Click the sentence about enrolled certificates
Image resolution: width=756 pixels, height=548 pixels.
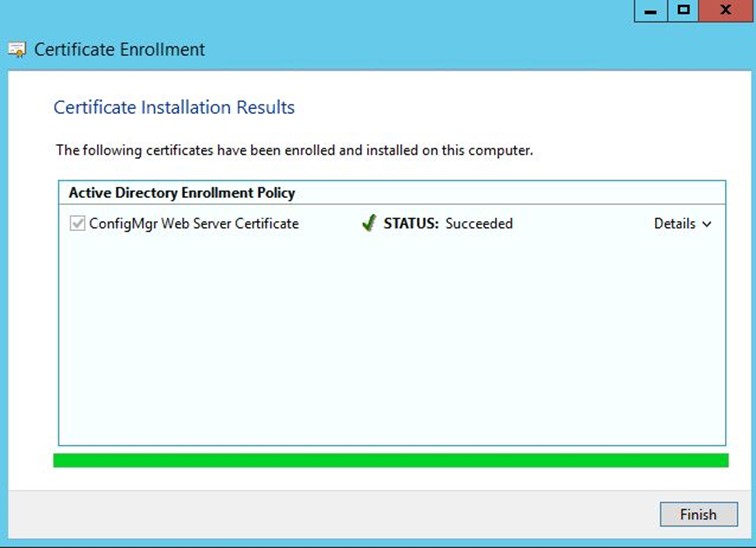pyautogui.click(x=294, y=150)
